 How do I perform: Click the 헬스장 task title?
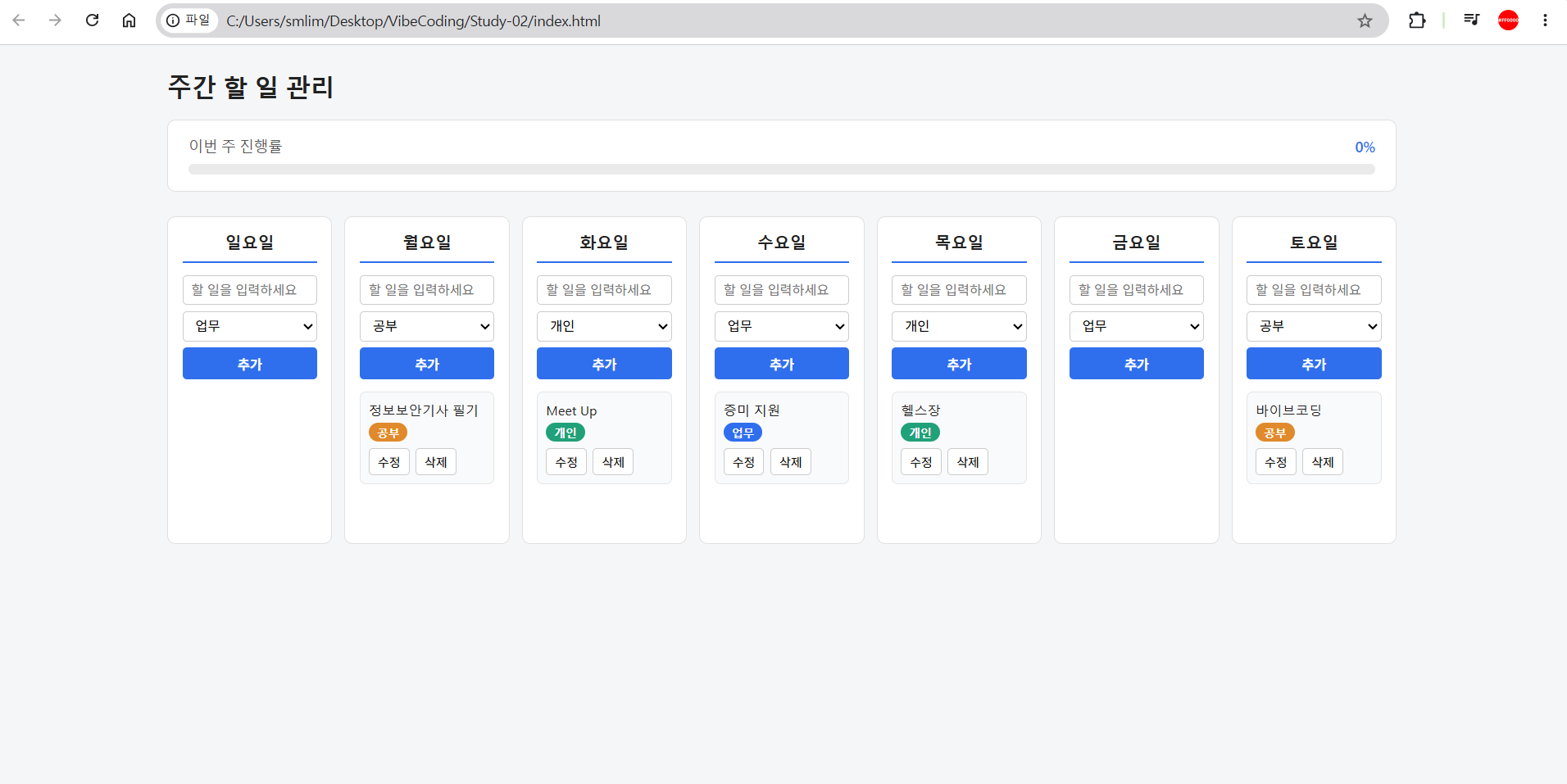(x=920, y=410)
